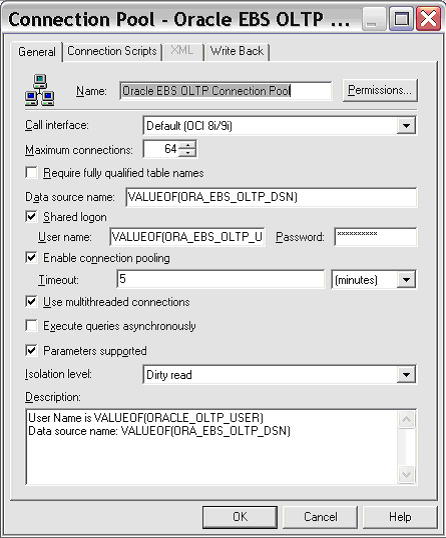Toggle Use multithreaded connections checkbox
446x538 pixels.
click(x=32, y=302)
